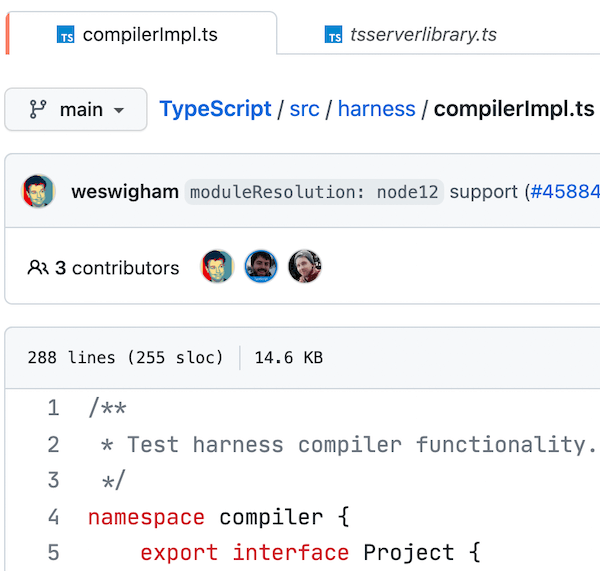Viewport: 600px width, 571px height.
Task: Open weswigham's user profile link
Action: [125, 191]
